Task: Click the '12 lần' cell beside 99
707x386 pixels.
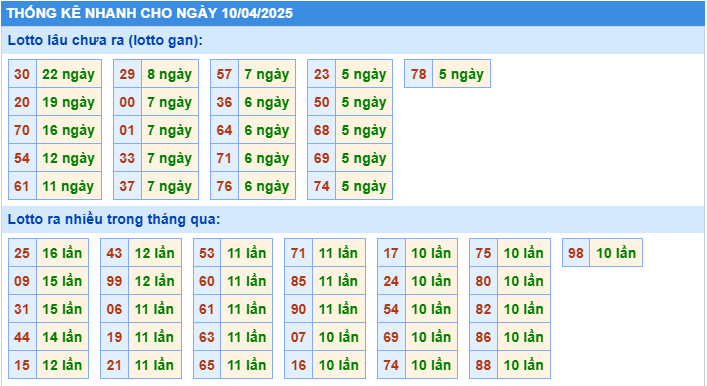Action: 155,281
